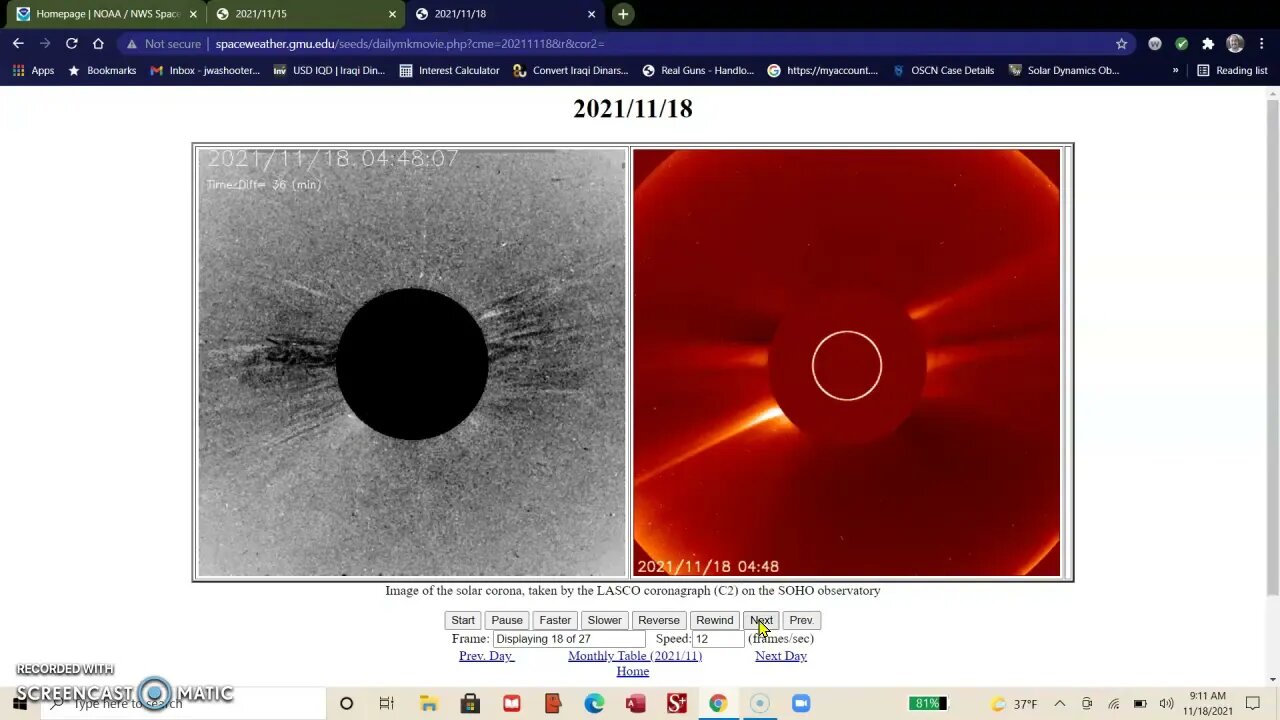Follow the Home link below the table link
Screen dimensions: 1280x720
click(x=632, y=671)
